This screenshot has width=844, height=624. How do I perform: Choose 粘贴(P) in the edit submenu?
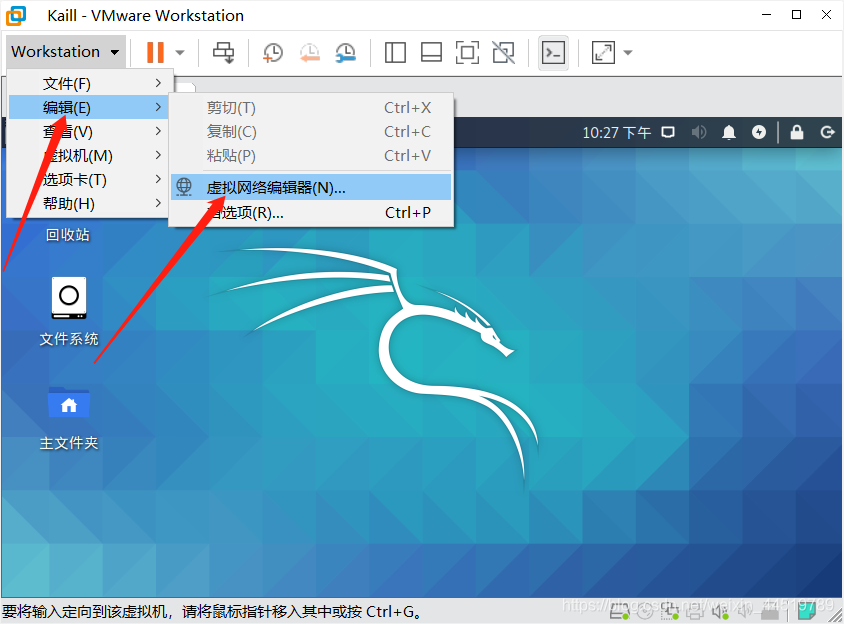(x=311, y=156)
